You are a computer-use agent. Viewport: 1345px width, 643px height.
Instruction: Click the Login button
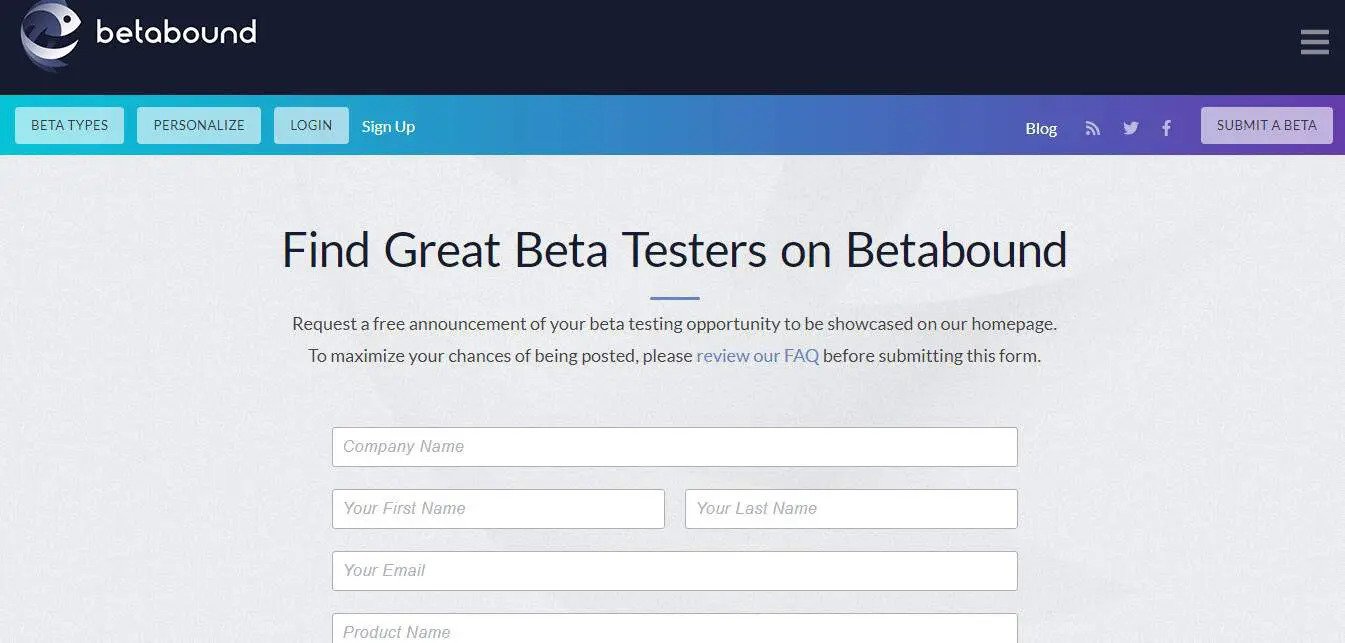(311, 126)
